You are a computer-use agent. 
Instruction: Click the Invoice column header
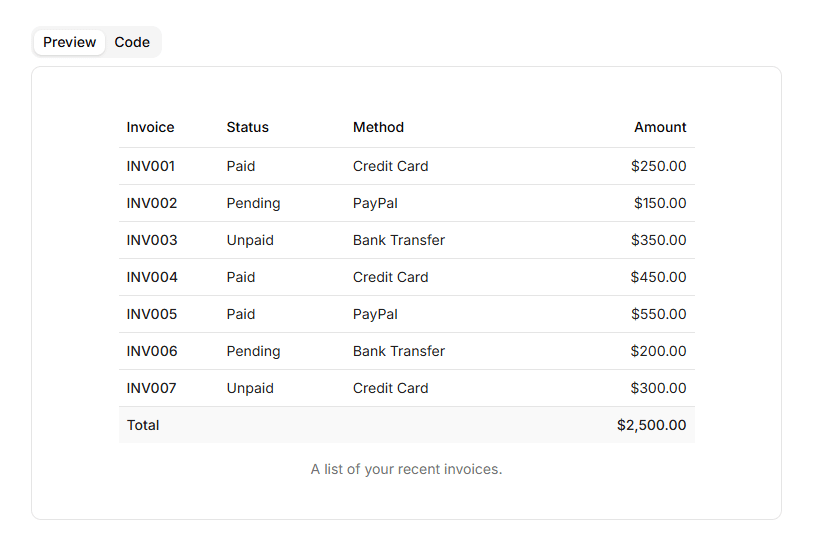click(x=150, y=127)
